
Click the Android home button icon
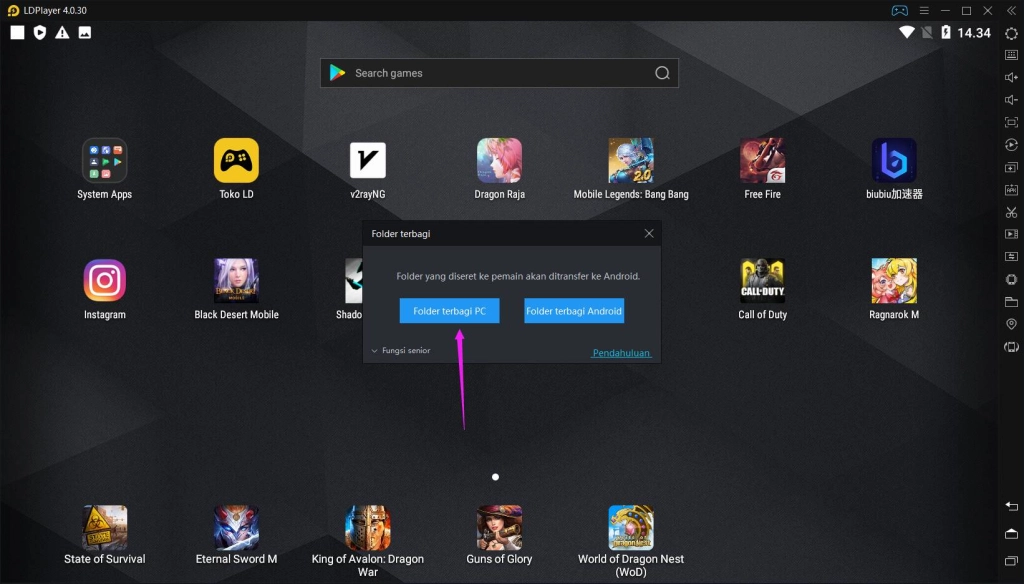1011,534
